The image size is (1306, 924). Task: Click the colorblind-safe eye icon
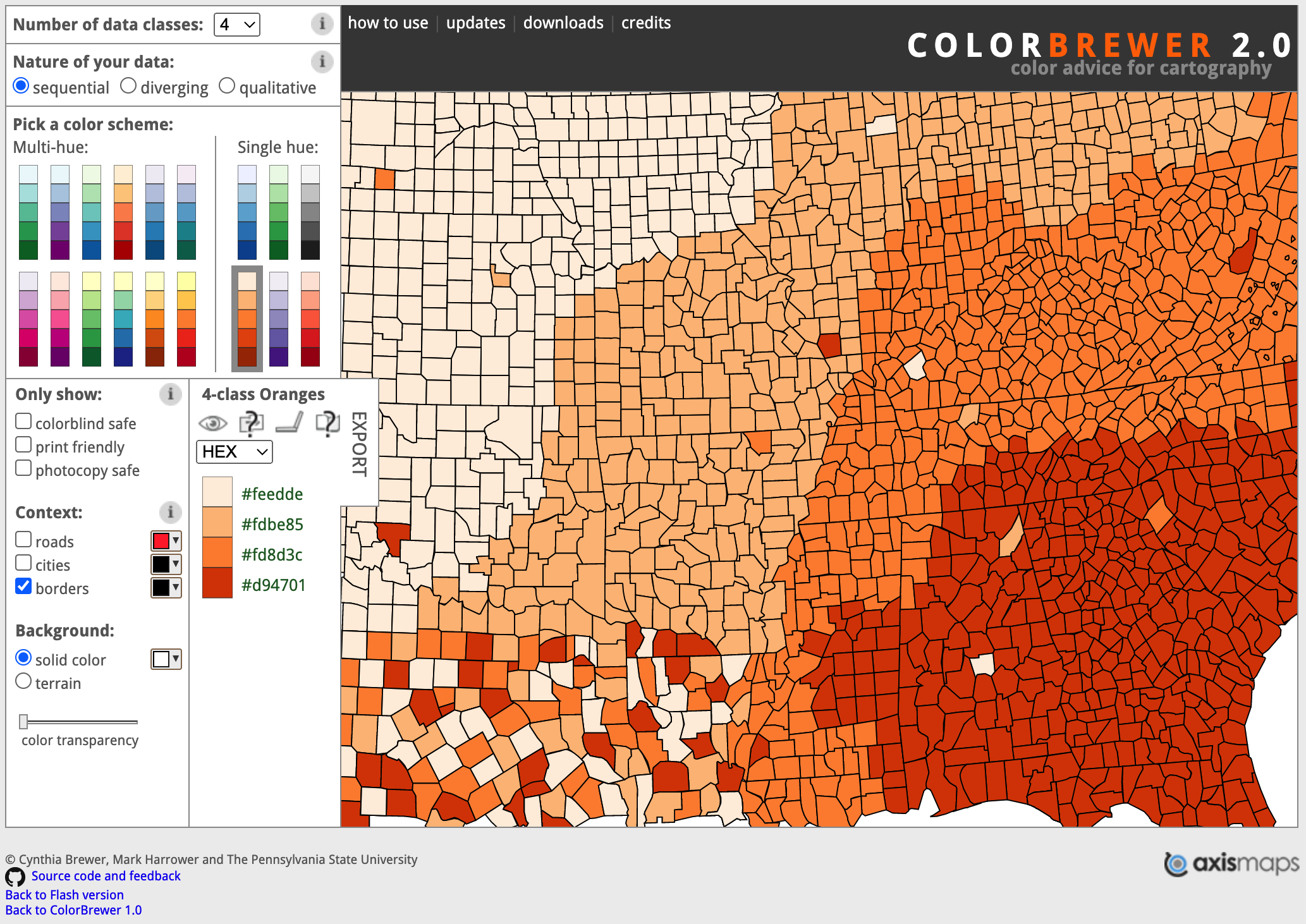point(213,423)
